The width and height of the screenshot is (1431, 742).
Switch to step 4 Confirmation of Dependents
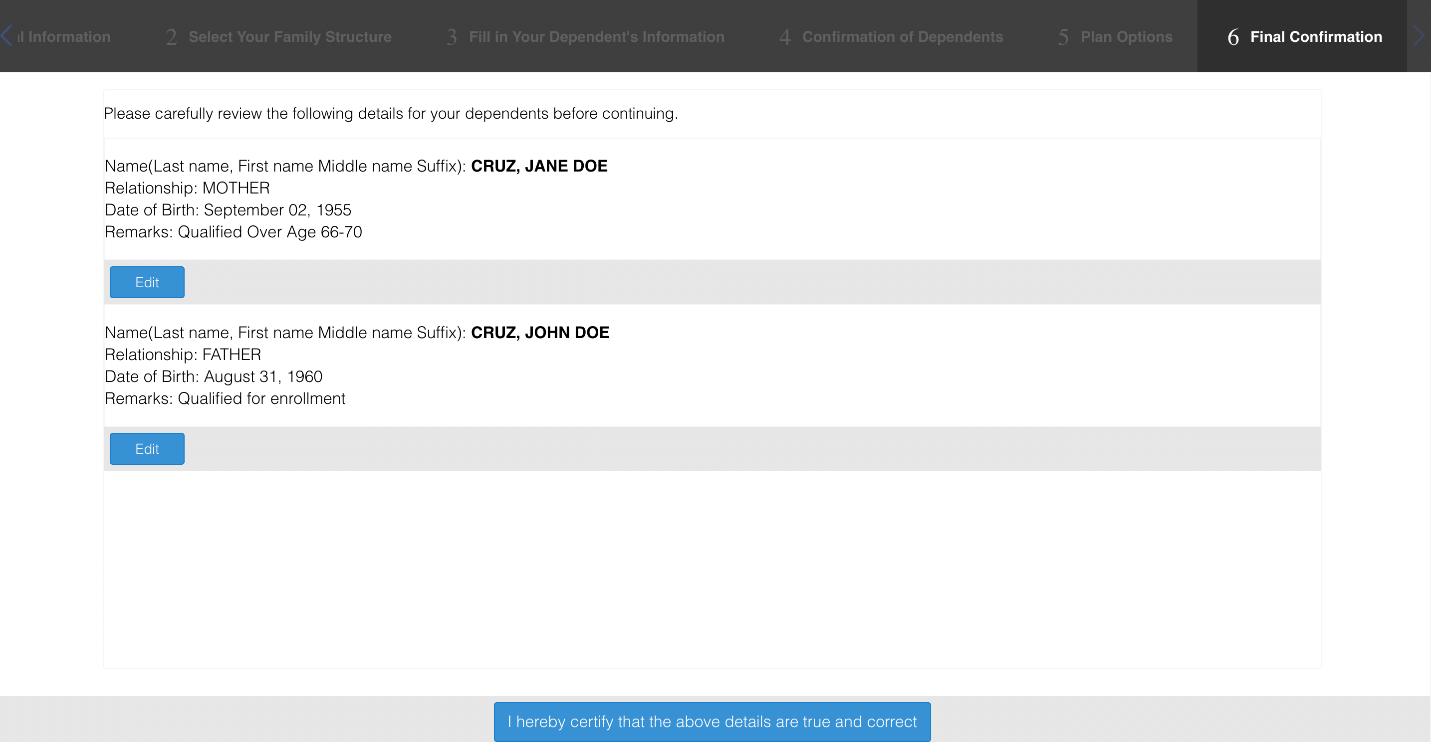coord(890,37)
